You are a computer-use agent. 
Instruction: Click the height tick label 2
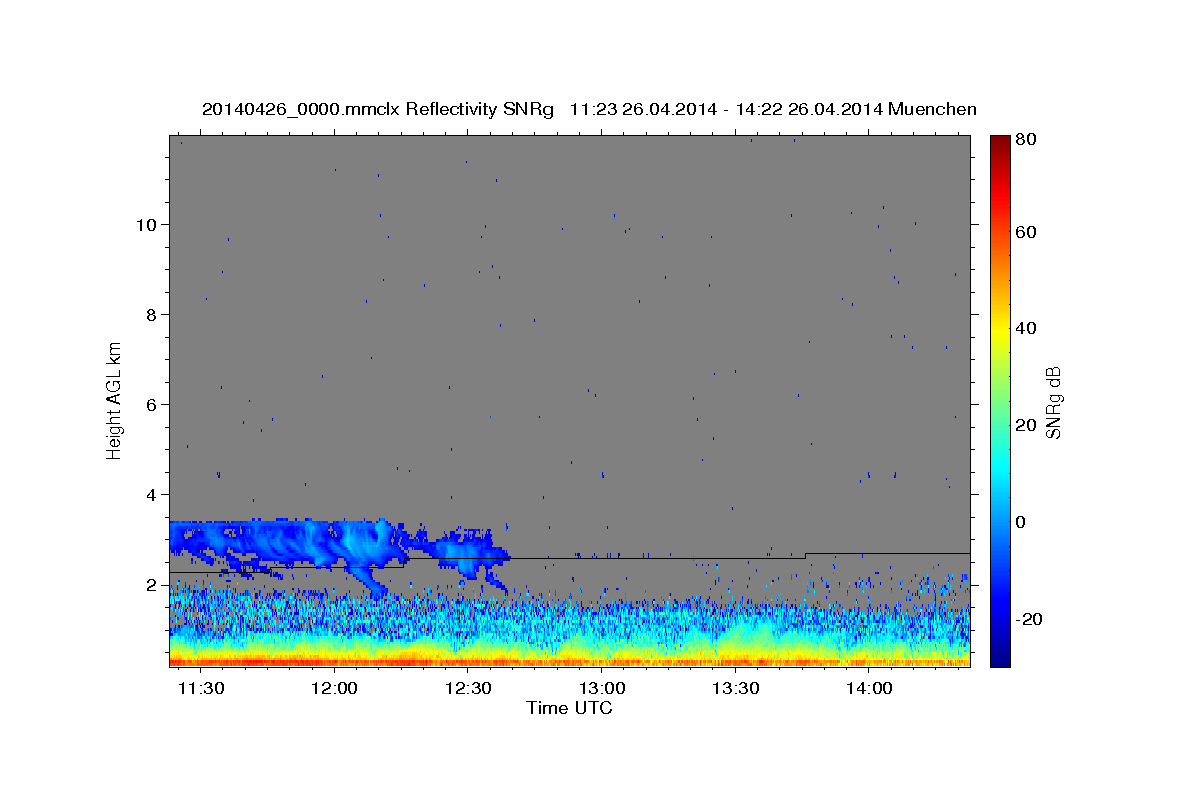(x=151, y=585)
